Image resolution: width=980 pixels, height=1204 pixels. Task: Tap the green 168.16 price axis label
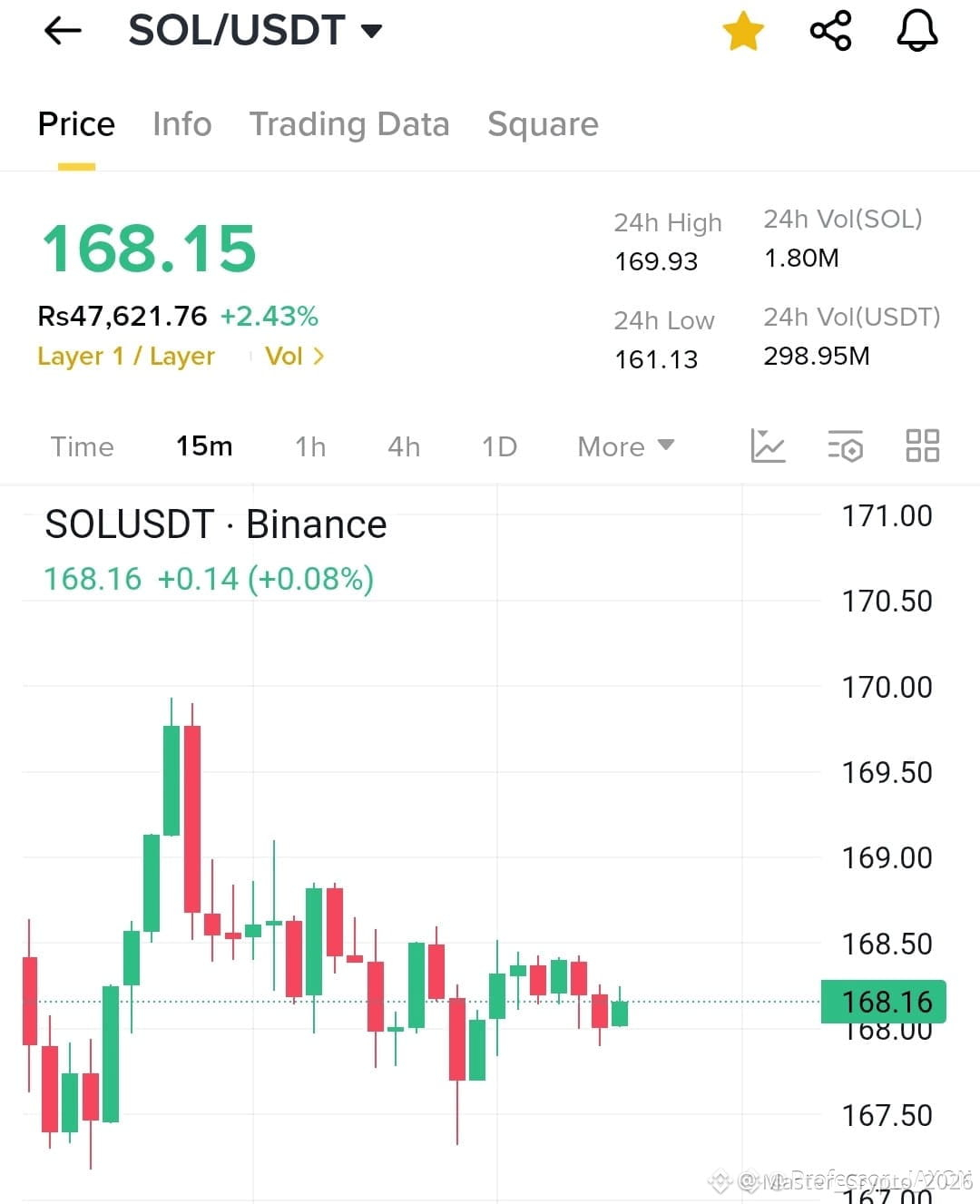point(884,1002)
